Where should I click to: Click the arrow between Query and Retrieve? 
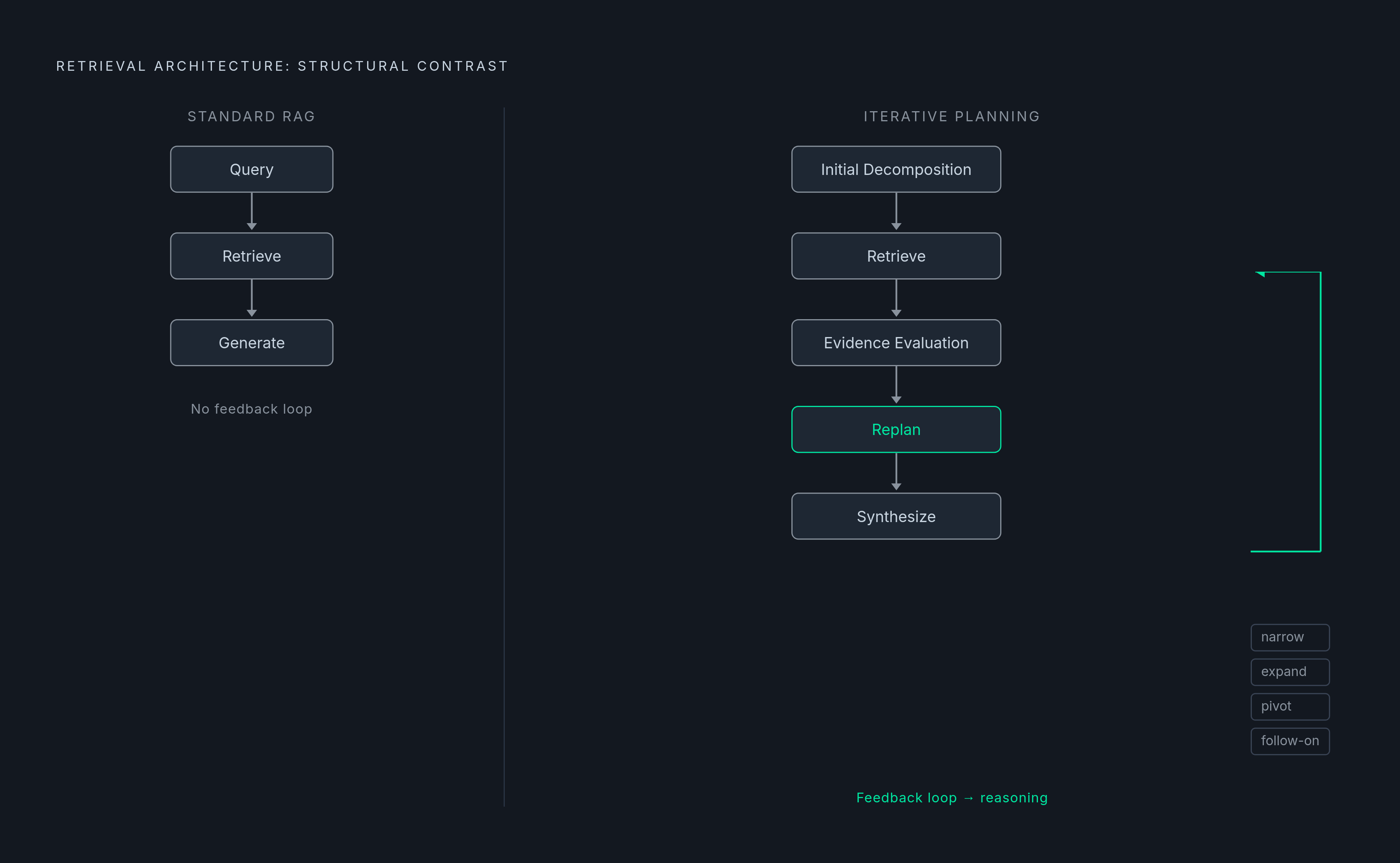pyautogui.click(x=251, y=212)
